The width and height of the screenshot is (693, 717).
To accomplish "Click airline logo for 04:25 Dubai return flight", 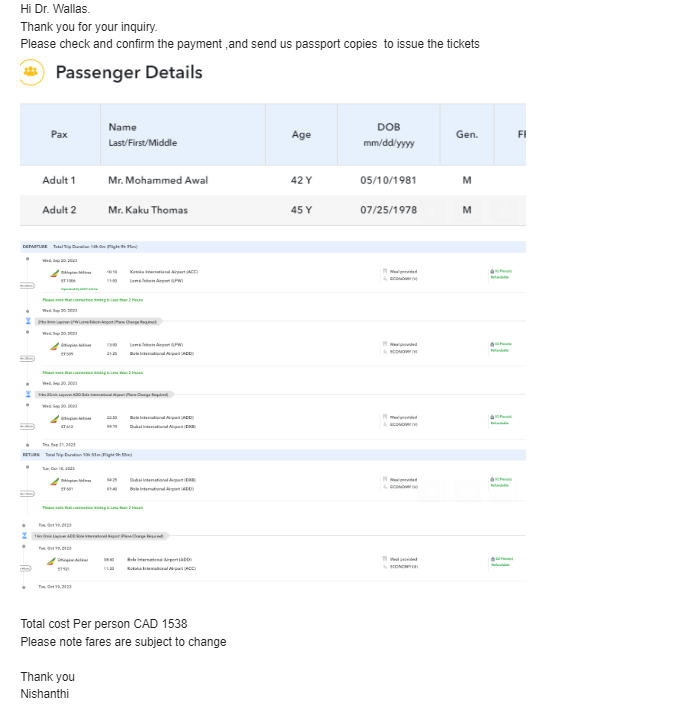I will [55, 481].
